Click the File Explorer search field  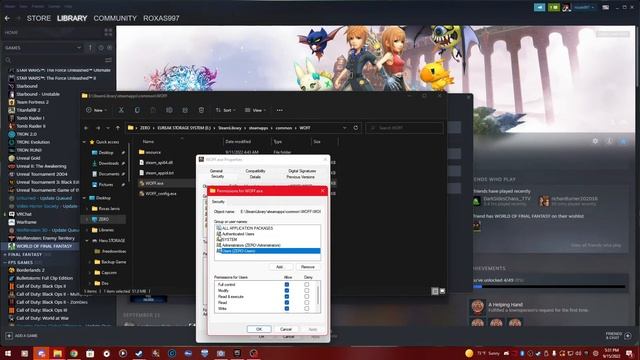click(404, 128)
